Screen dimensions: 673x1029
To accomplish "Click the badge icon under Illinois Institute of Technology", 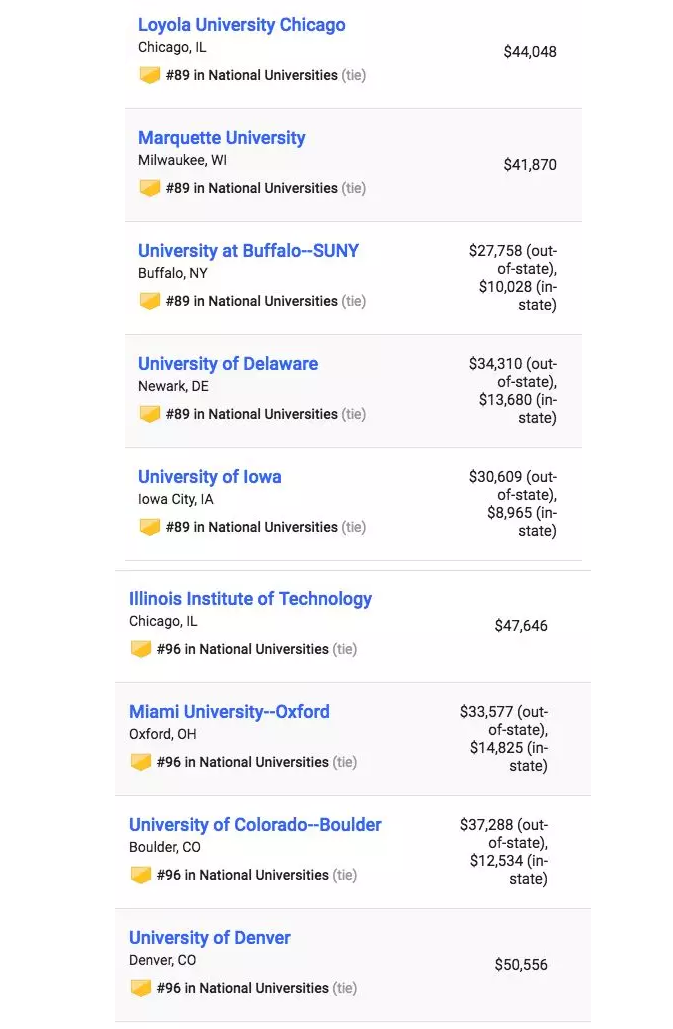I will click(x=140, y=648).
